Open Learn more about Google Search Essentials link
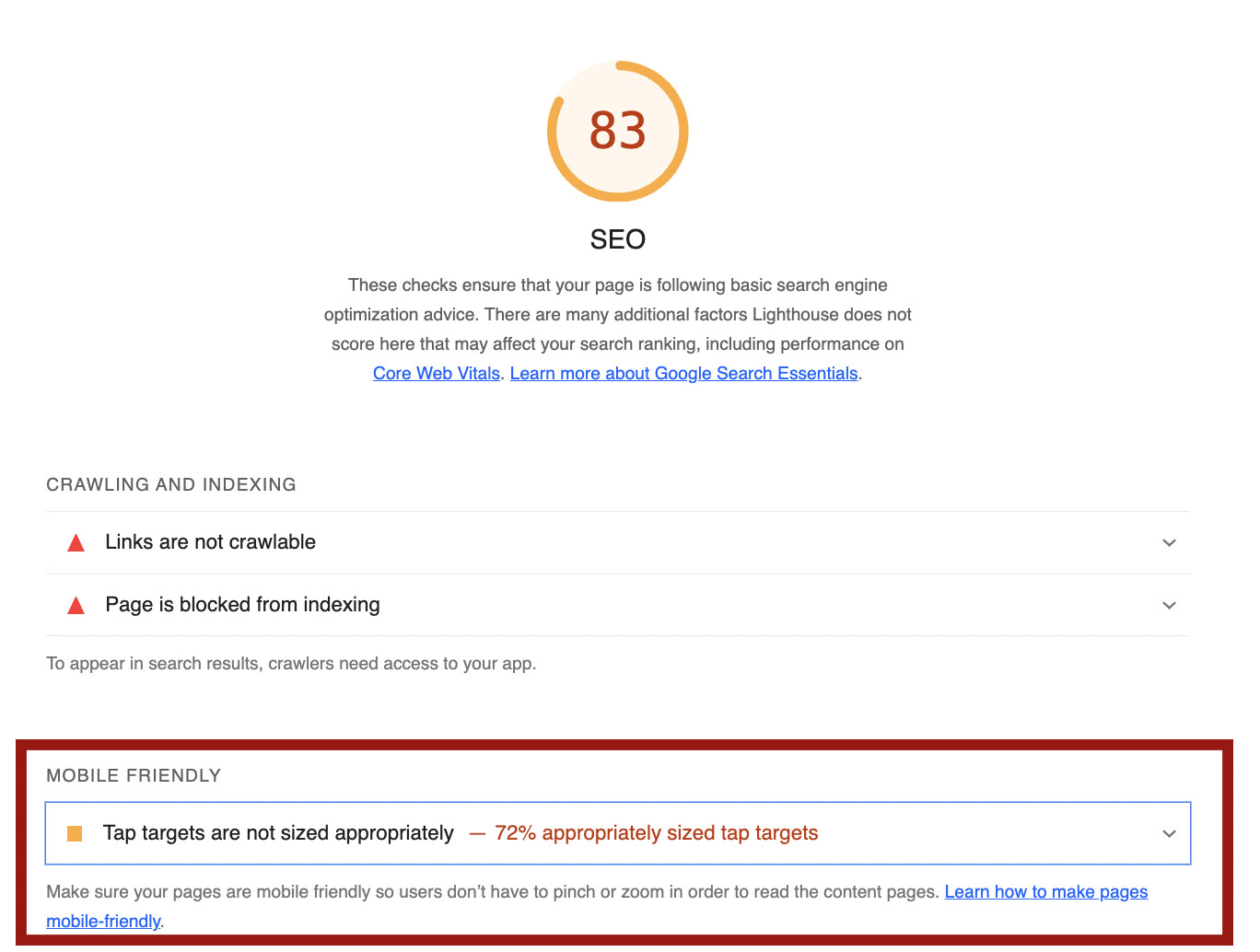Image resolution: width=1260 pixels, height=952 pixels. 683,373
